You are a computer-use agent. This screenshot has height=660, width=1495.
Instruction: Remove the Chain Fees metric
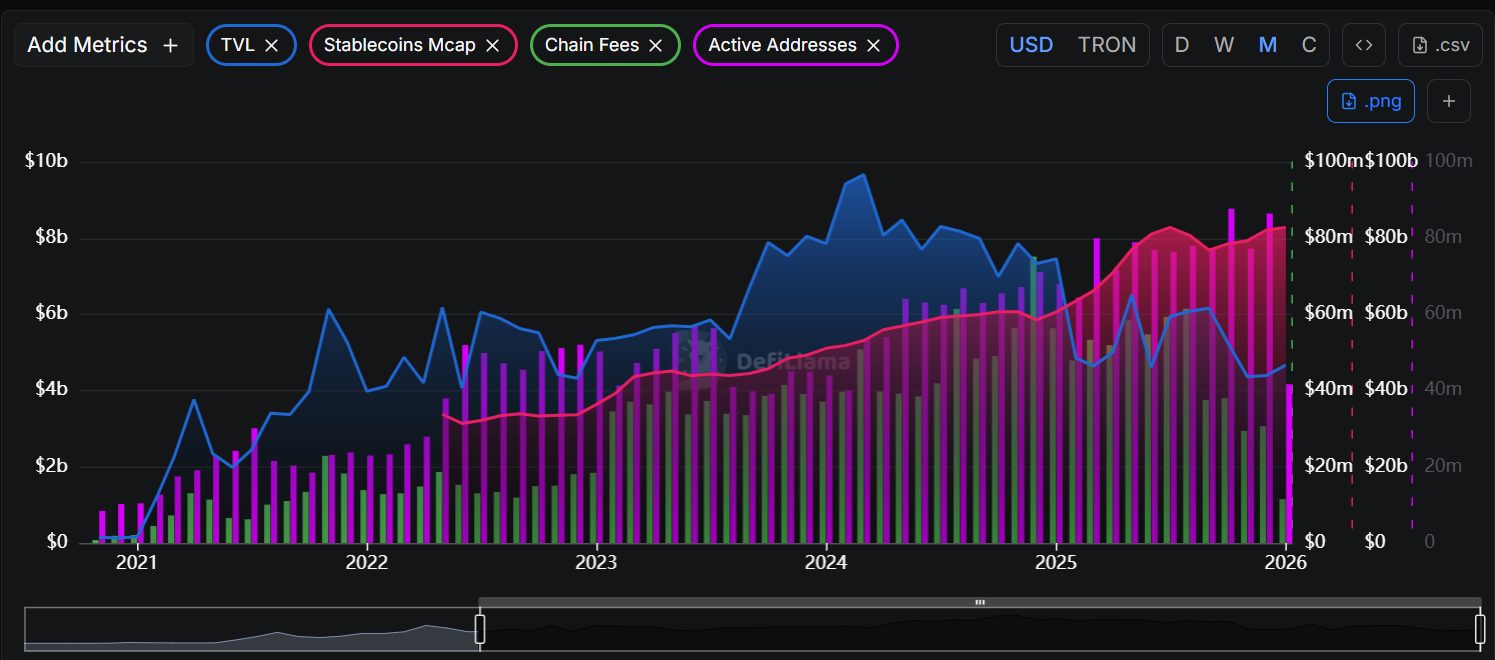tap(656, 45)
